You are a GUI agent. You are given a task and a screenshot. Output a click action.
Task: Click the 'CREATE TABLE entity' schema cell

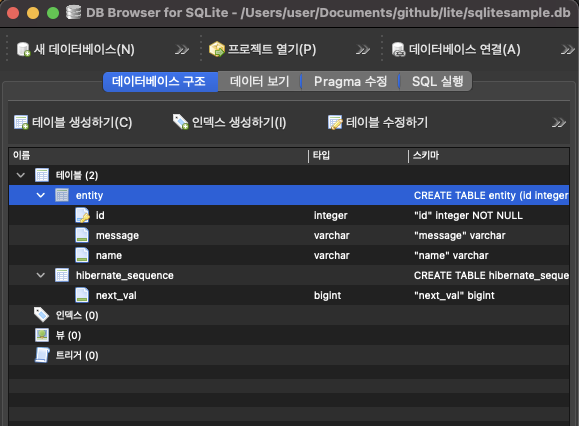pos(491,195)
